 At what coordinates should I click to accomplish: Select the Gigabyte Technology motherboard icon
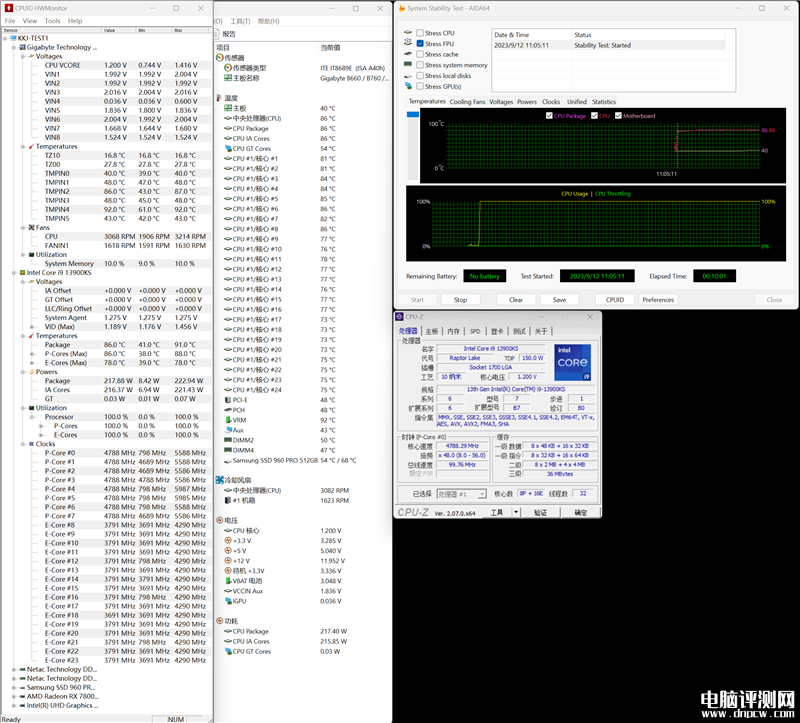click(x=22, y=47)
